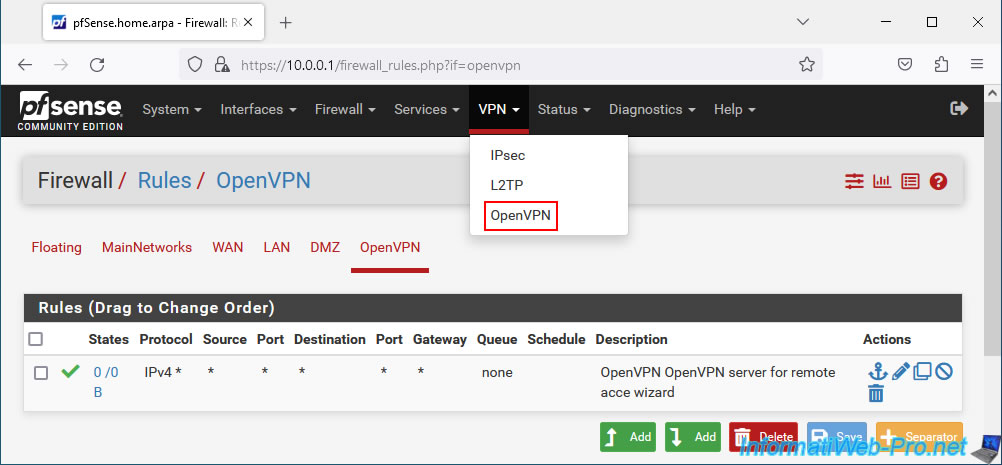Click the browser back arrow
This screenshot has height=465, width=1002.
[25, 65]
